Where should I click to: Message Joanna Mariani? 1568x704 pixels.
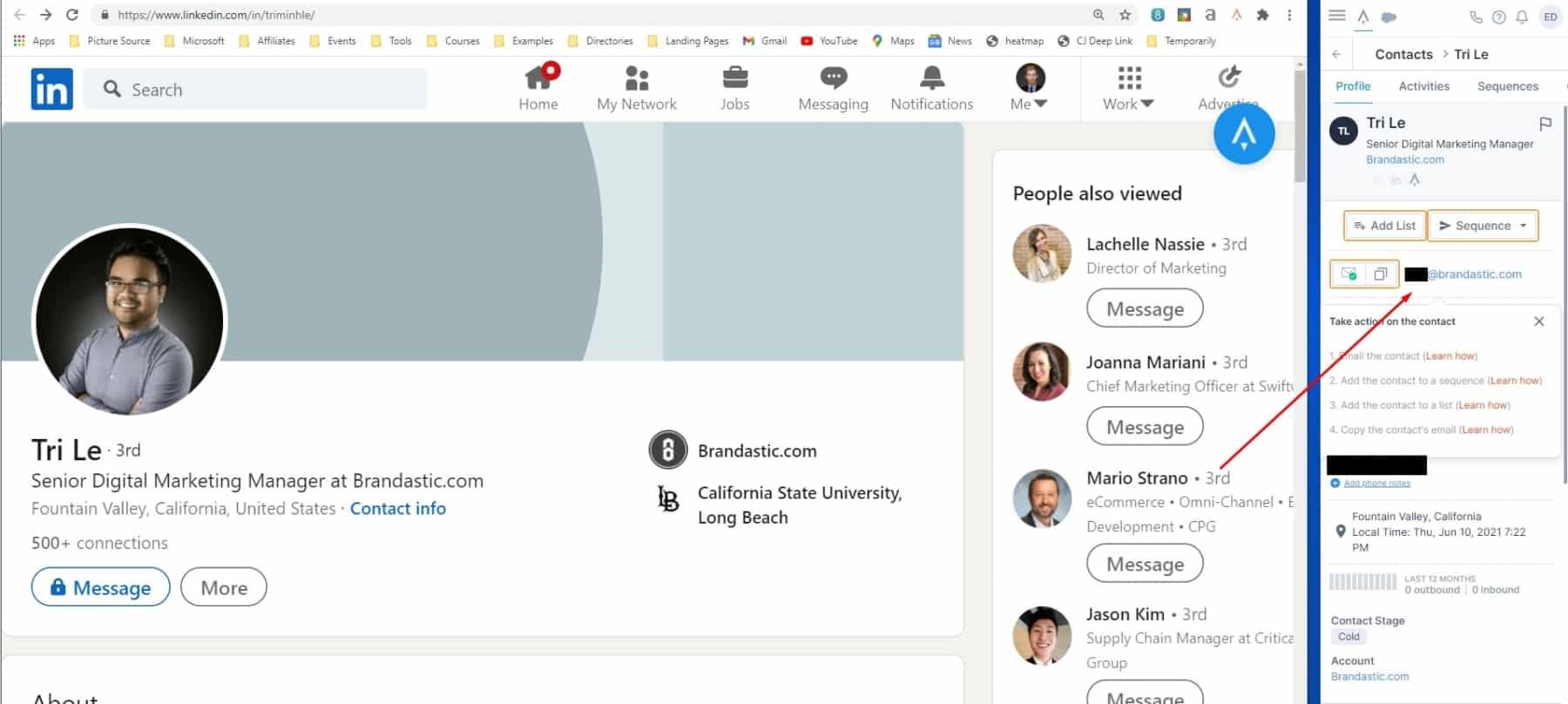pos(1145,427)
